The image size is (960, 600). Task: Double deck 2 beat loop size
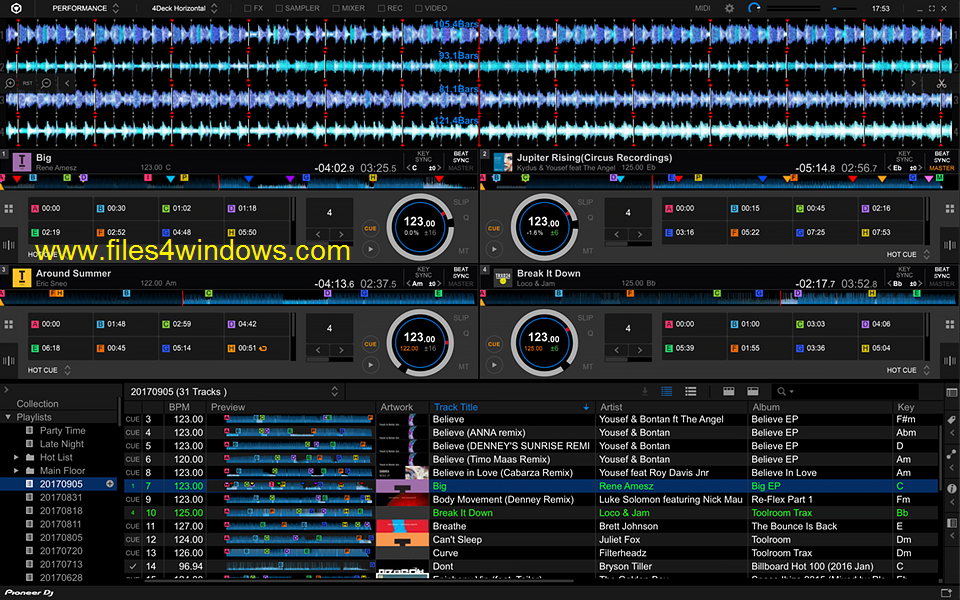[640, 234]
